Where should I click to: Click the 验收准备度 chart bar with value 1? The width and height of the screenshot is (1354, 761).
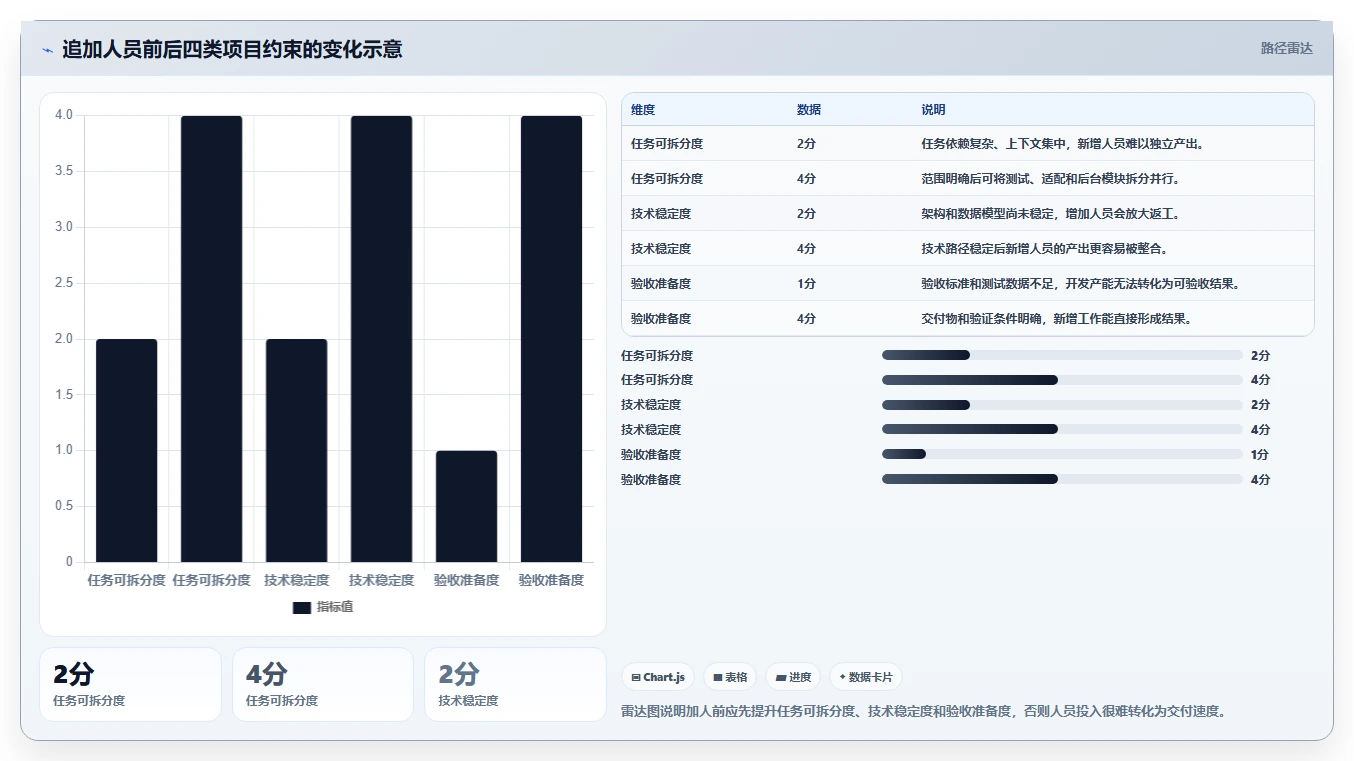pos(466,506)
